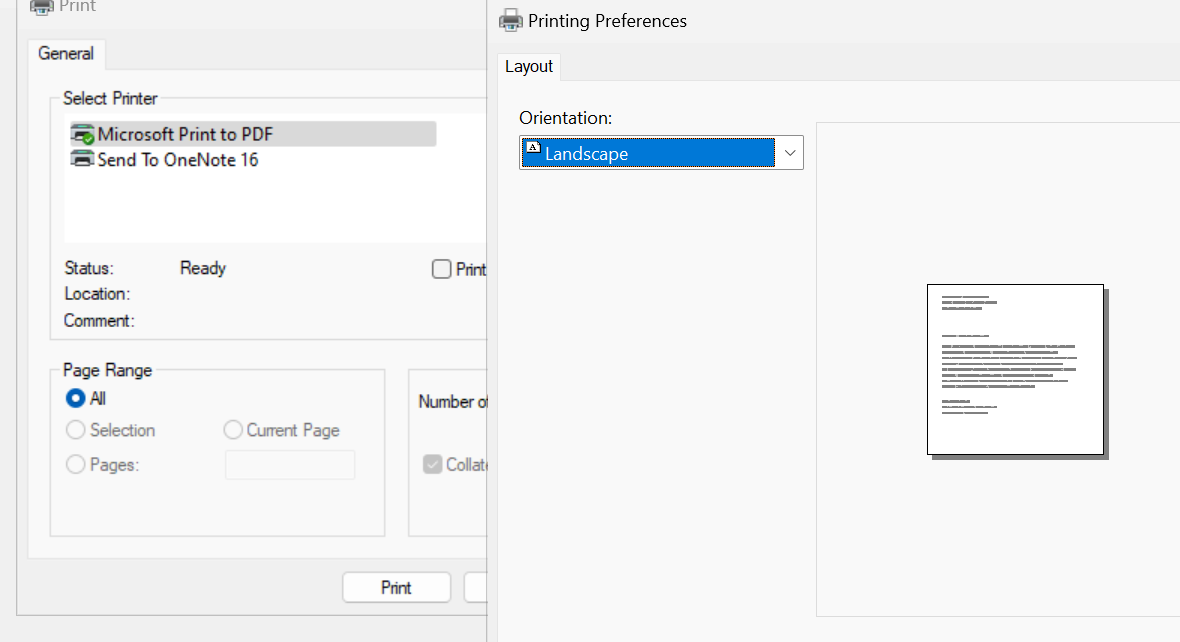
Task: Click the Send To OneNote 16 printer icon
Action: pyautogui.click(x=83, y=157)
